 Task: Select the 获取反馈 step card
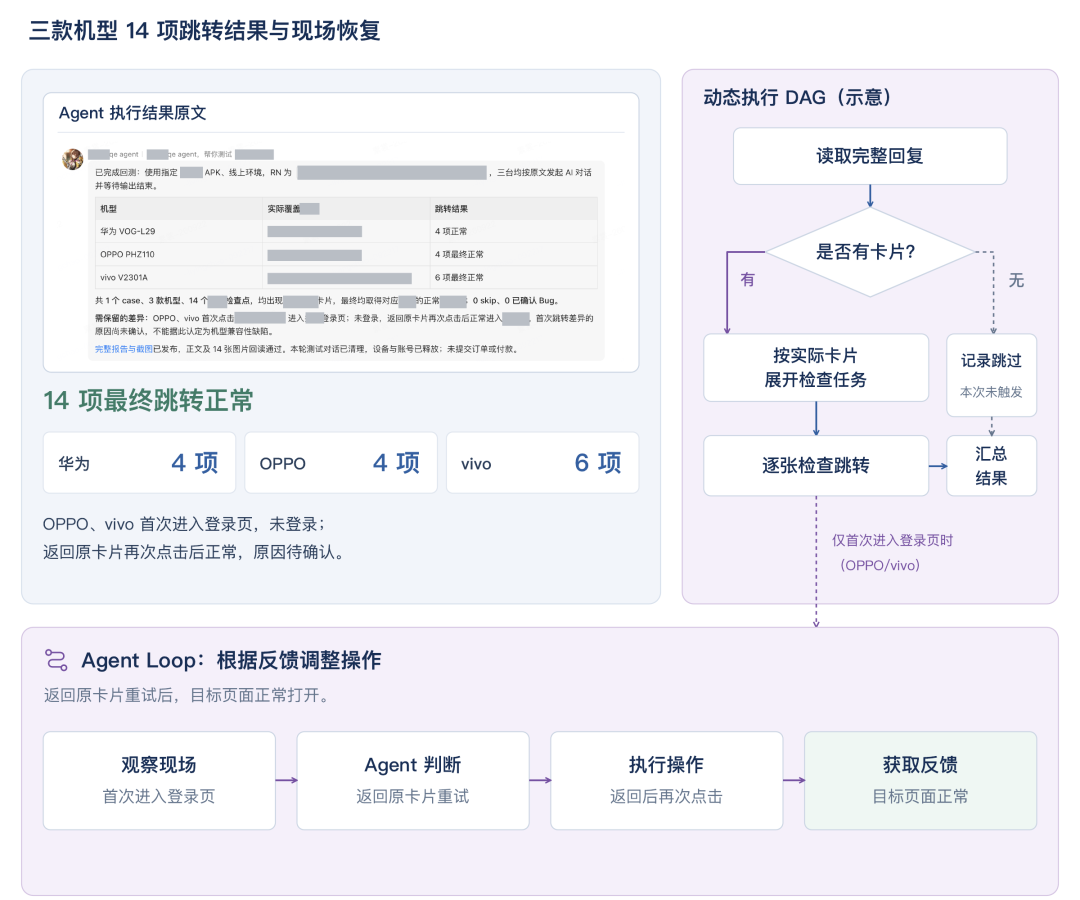(x=920, y=780)
